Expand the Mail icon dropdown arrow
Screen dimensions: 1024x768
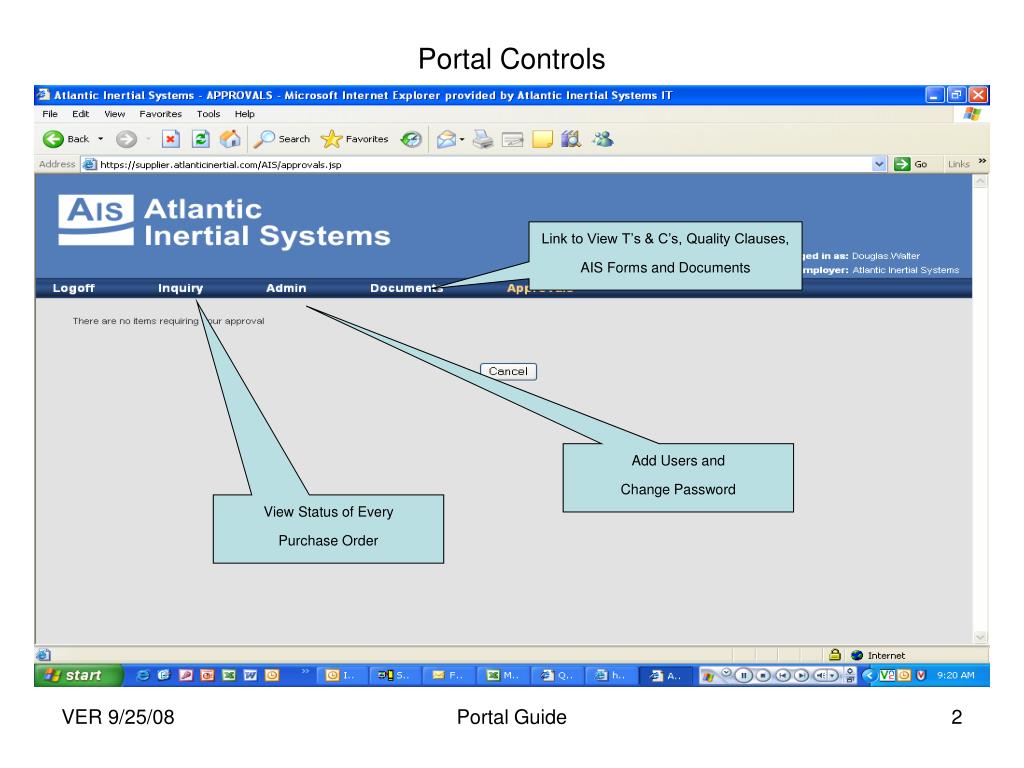462,139
